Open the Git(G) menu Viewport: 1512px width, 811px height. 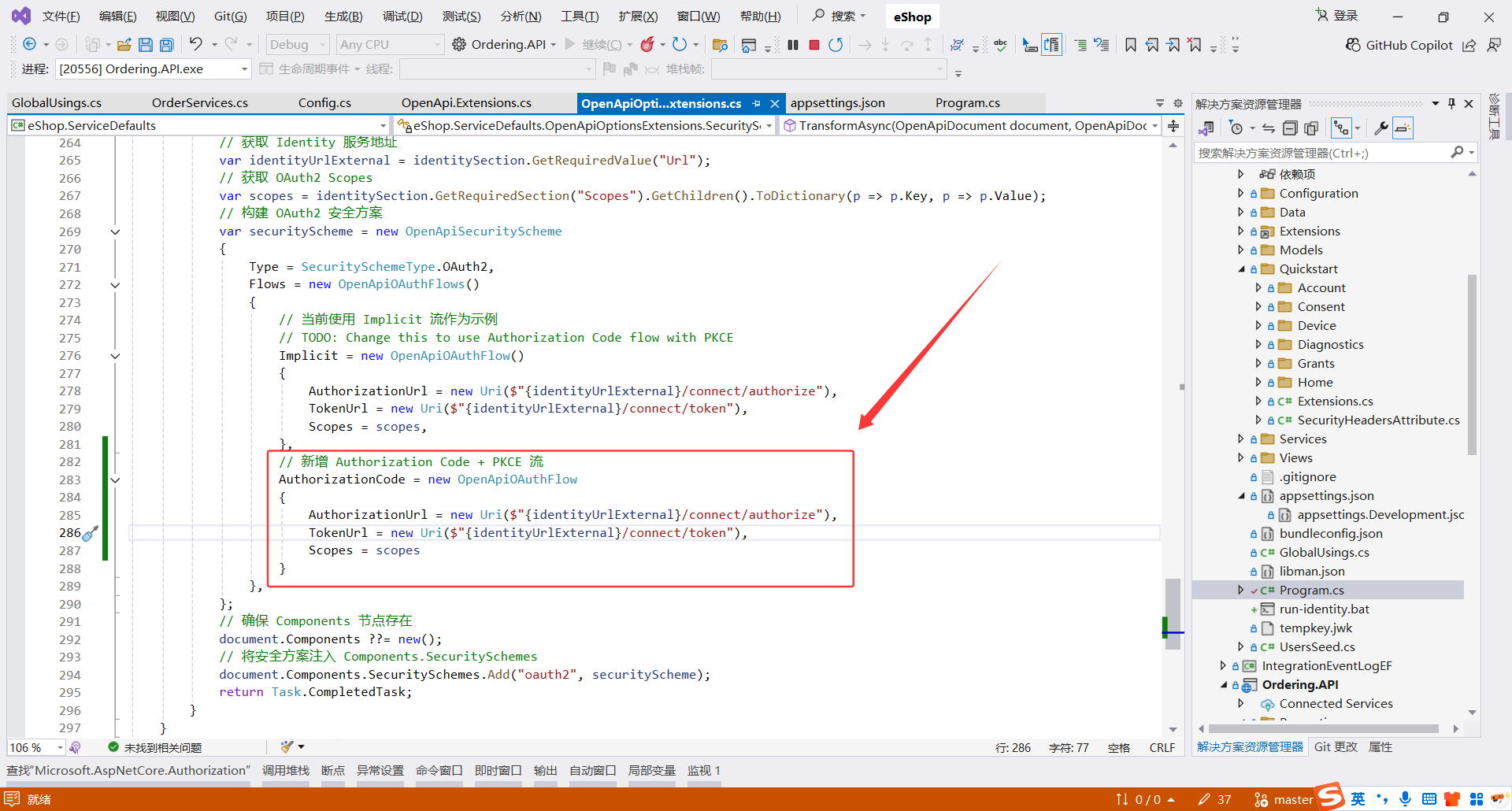point(230,17)
